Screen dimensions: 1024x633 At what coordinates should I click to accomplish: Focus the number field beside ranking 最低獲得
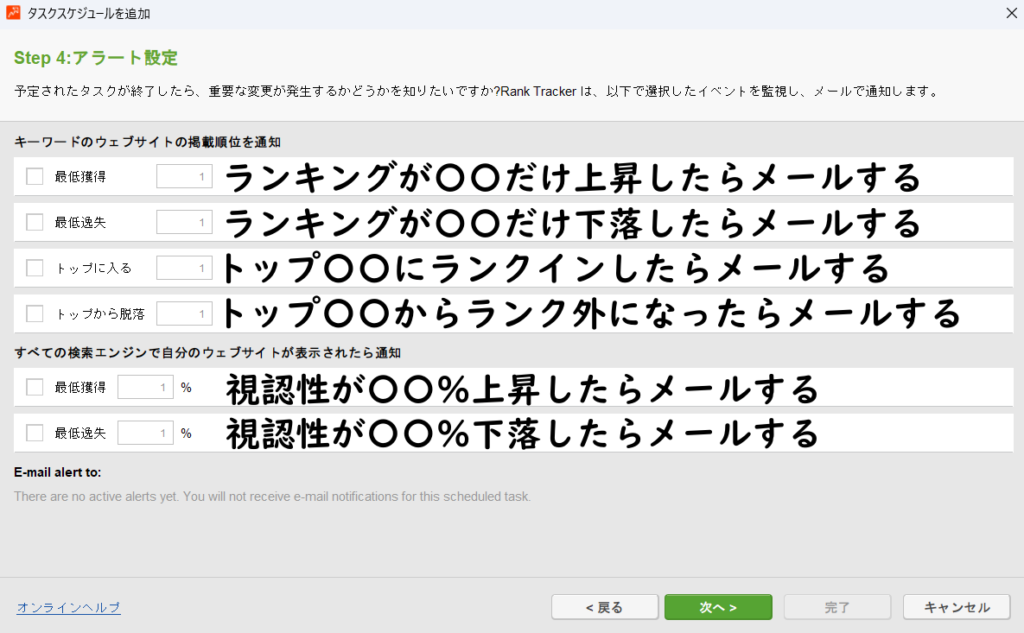tap(184, 176)
